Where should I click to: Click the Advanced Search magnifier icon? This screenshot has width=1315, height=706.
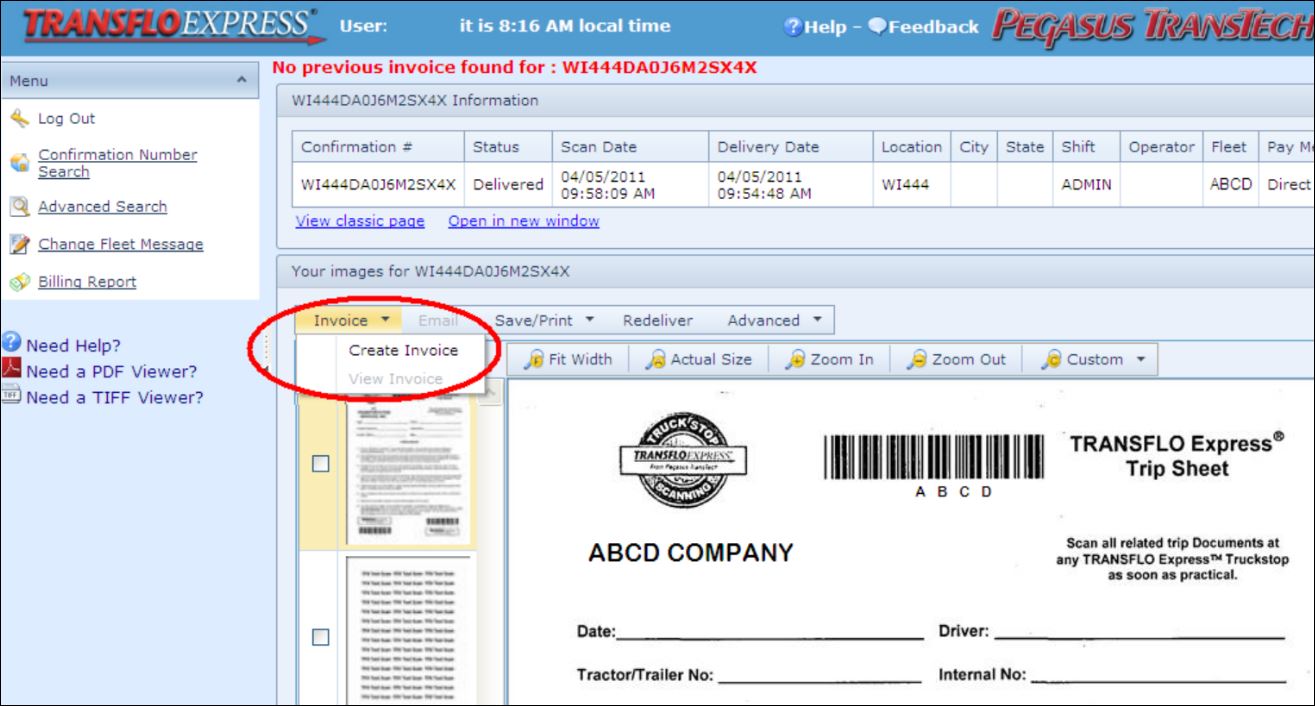pos(17,207)
